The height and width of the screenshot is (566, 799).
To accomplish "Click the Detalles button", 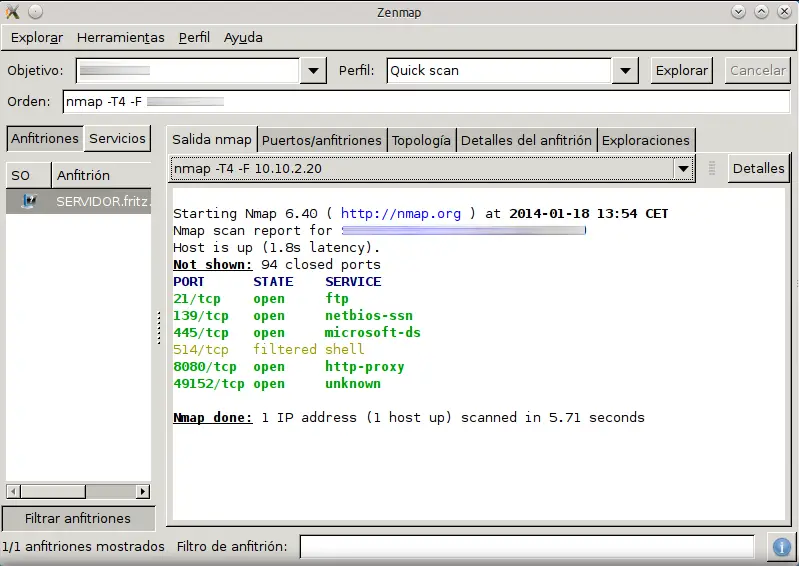I will (758, 169).
